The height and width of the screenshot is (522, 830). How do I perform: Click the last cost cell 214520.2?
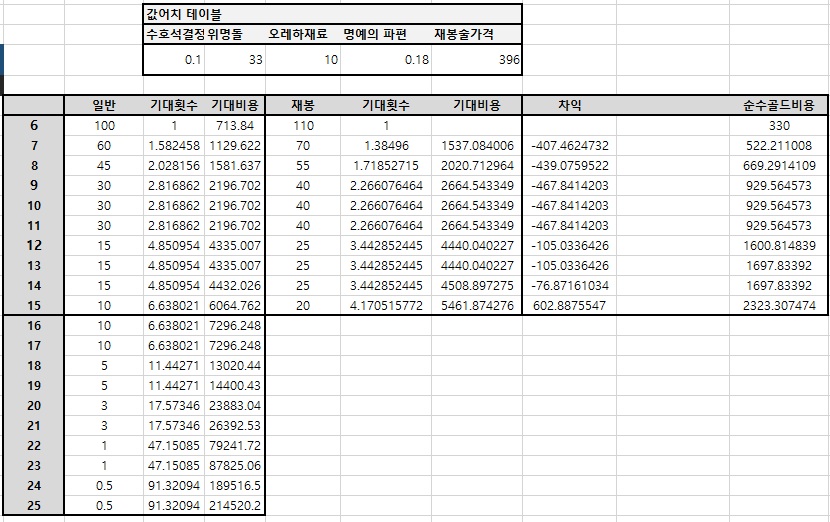click(x=235, y=506)
